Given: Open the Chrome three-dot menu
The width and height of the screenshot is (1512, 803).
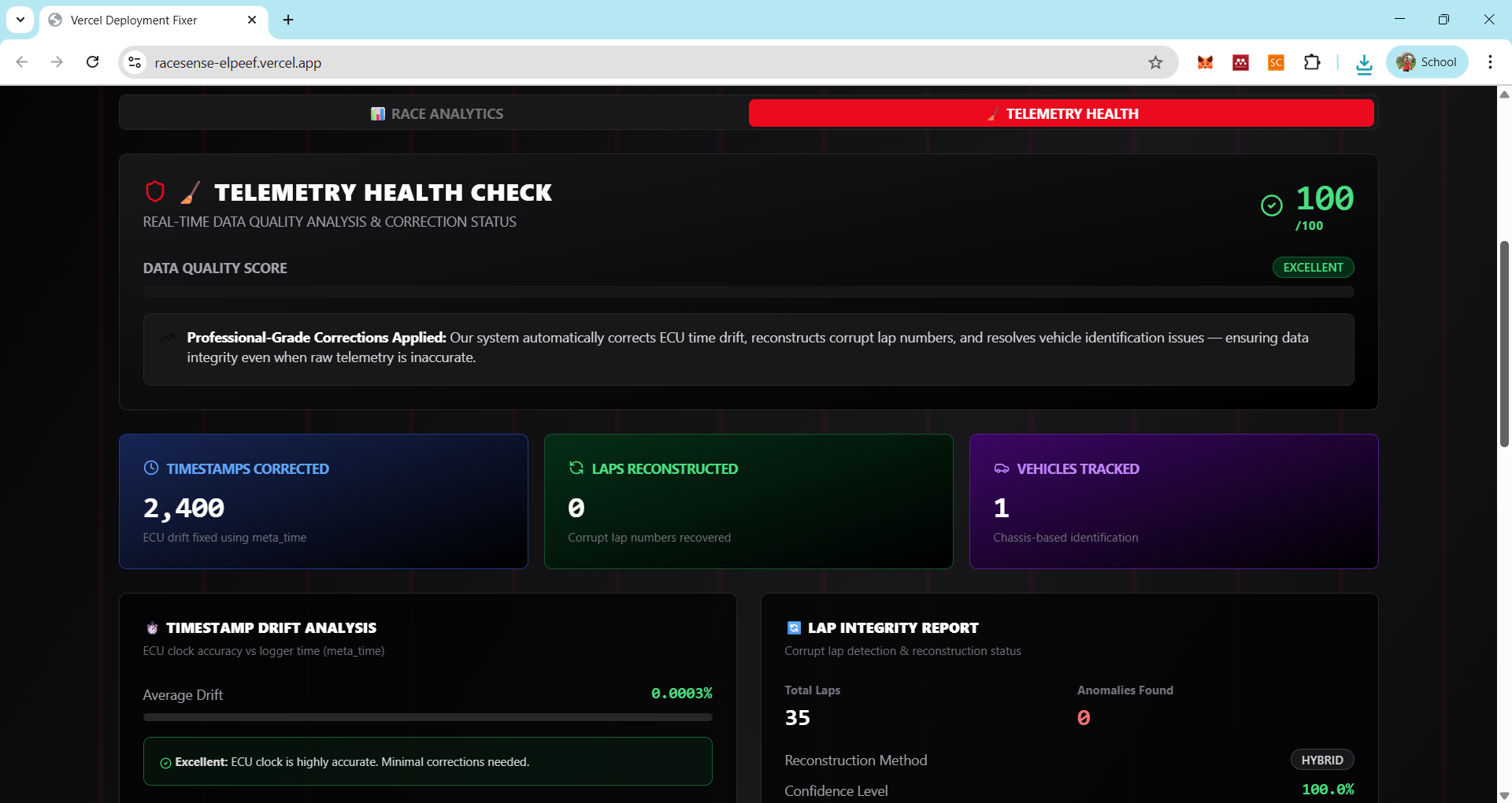Looking at the screenshot, I should [x=1490, y=62].
